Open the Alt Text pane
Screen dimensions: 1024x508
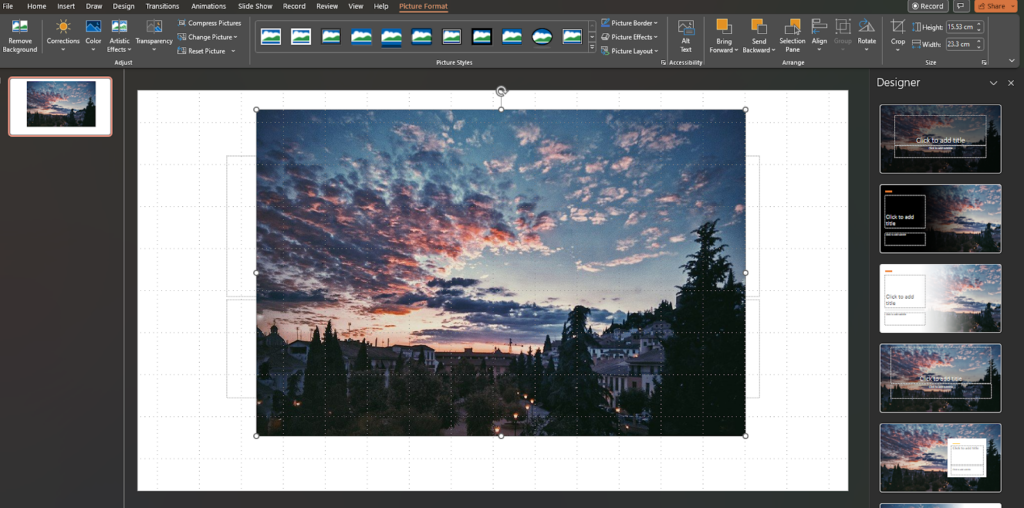click(x=686, y=35)
